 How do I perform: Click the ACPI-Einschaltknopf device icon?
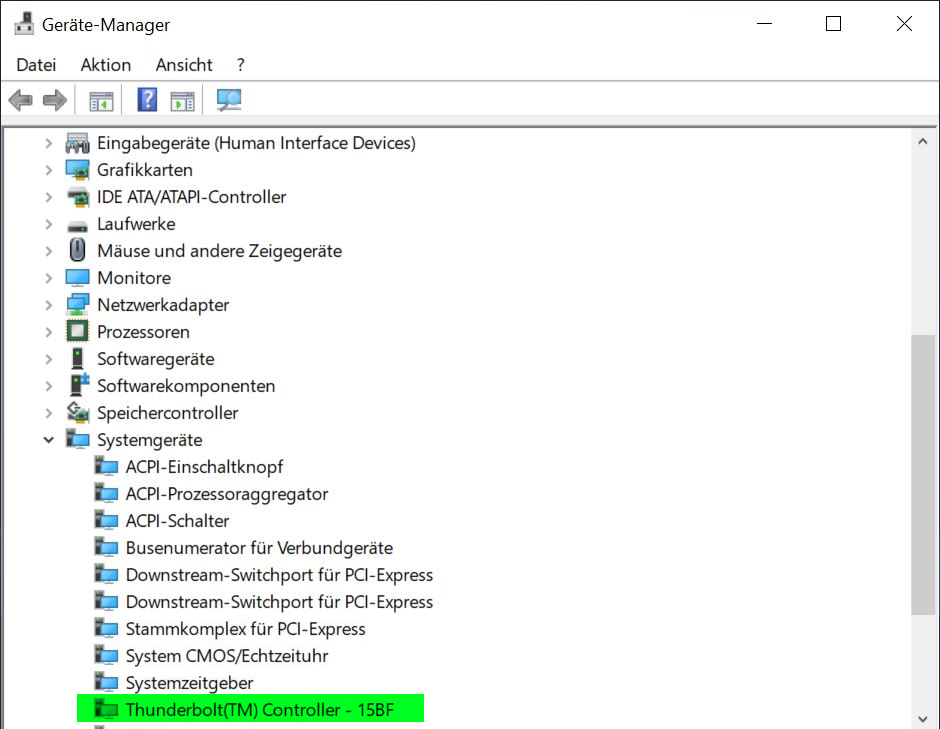[x=106, y=466]
